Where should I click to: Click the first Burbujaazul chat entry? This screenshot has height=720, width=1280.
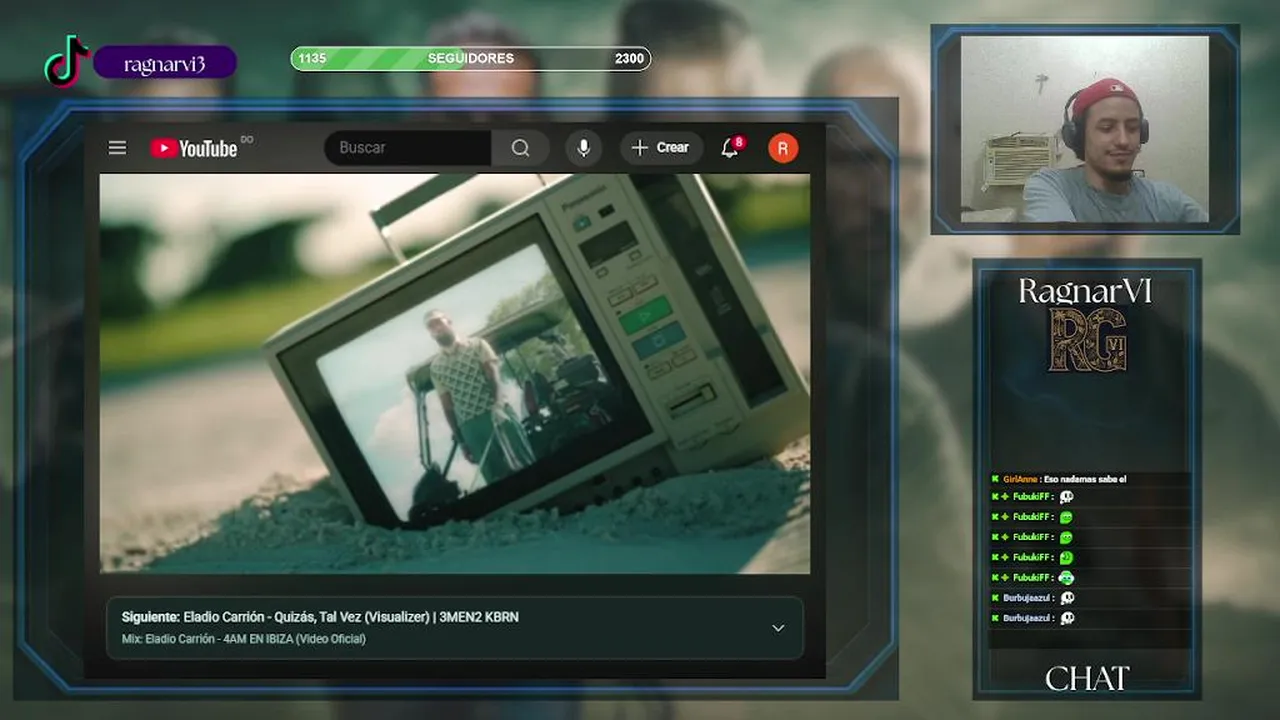[1090, 598]
